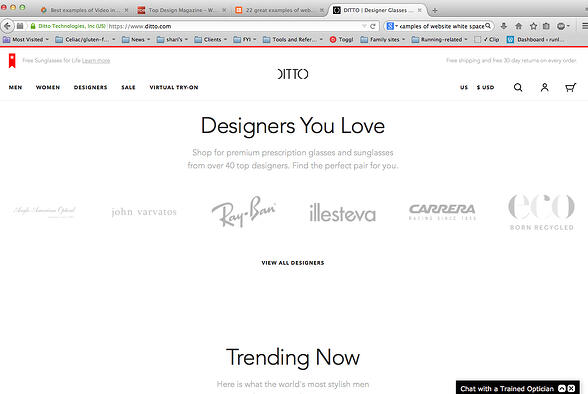Click the Ray-Ban designer logo
The height and width of the screenshot is (394, 588).
click(x=244, y=211)
